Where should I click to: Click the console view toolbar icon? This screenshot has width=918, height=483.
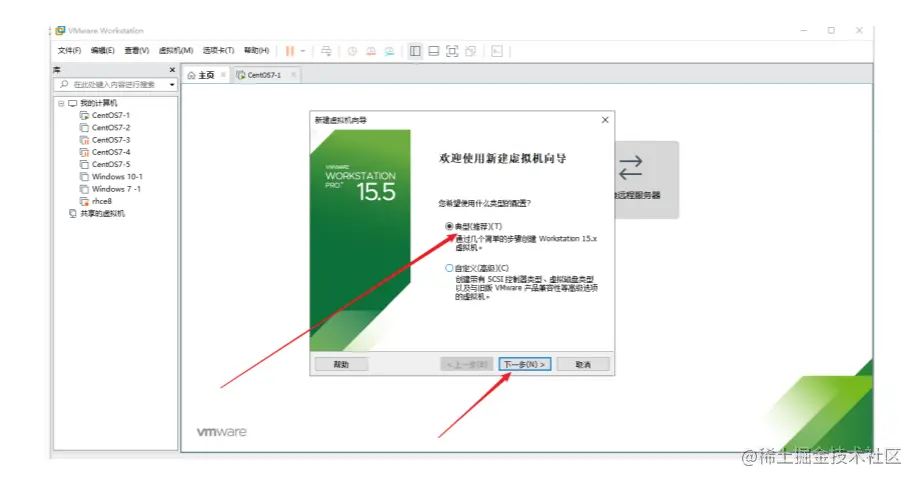click(497, 51)
